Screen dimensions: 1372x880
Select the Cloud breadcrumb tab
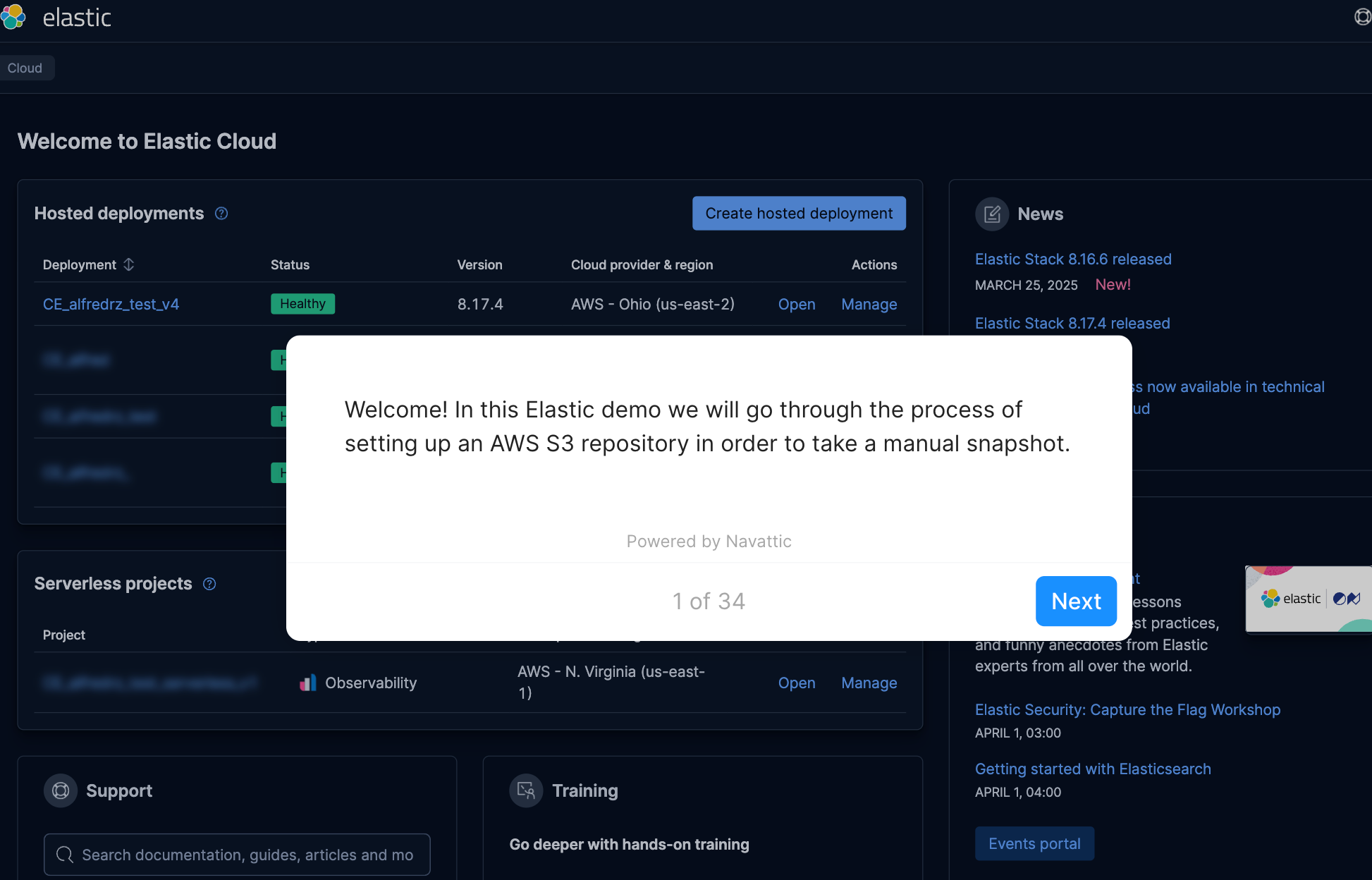[x=25, y=68]
